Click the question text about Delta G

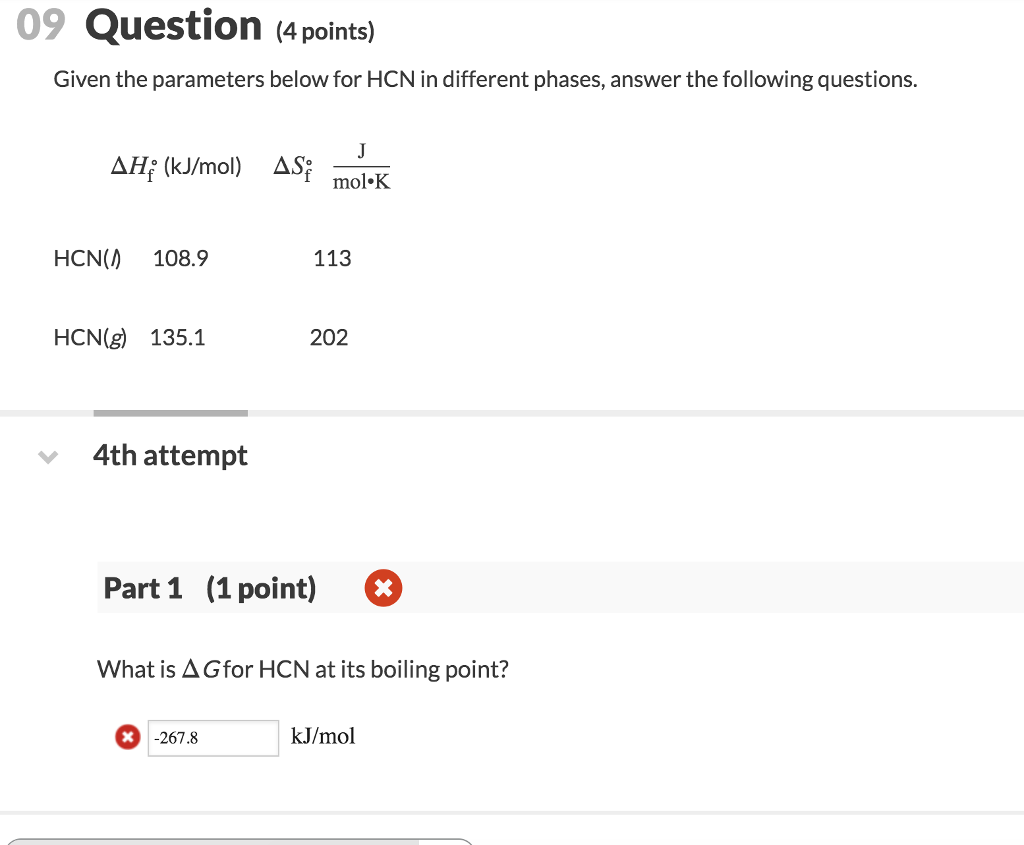[x=302, y=669]
